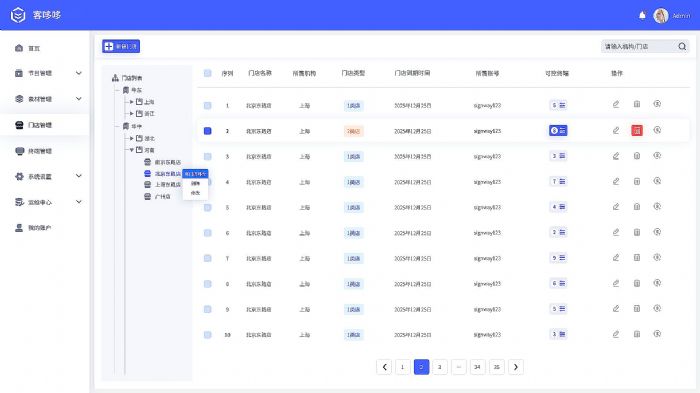Expand the 湖北 tree node arrow
This screenshot has height=393, width=700.
[132, 138]
